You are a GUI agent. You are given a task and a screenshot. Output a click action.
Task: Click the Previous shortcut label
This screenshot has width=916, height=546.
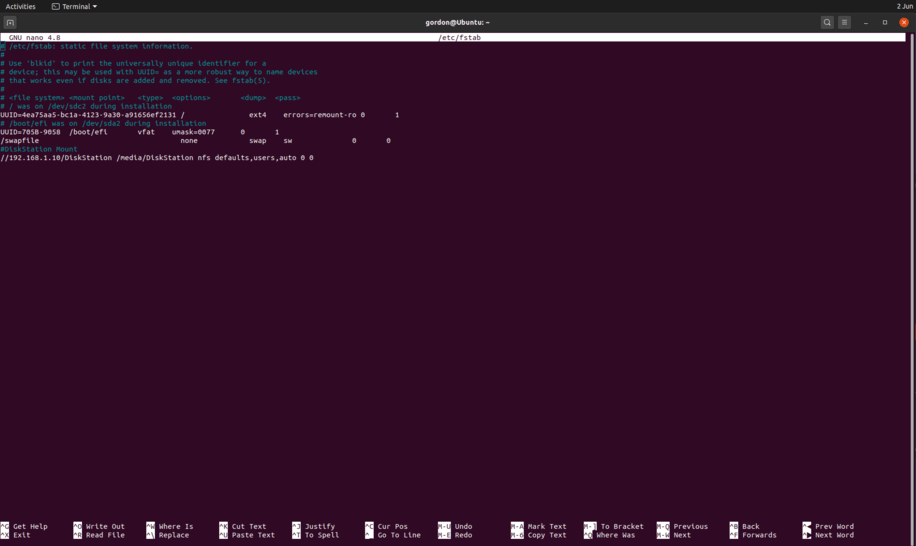691,527
